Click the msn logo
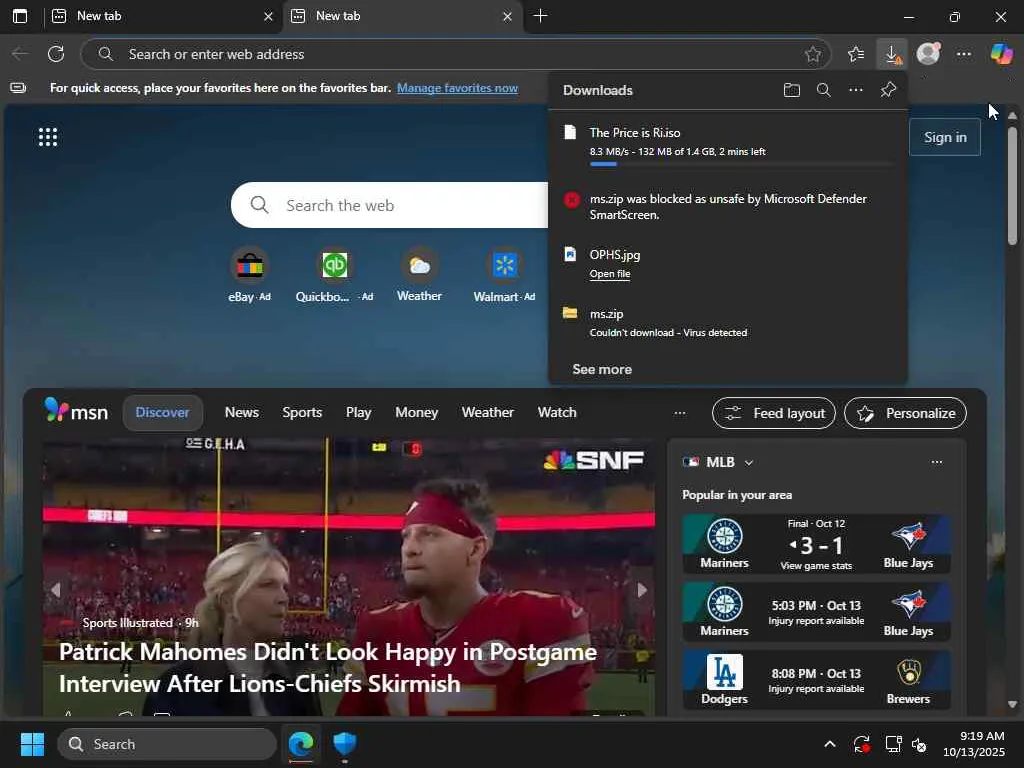The height and width of the screenshot is (768, 1024). pyautogui.click(x=76, y=411)
